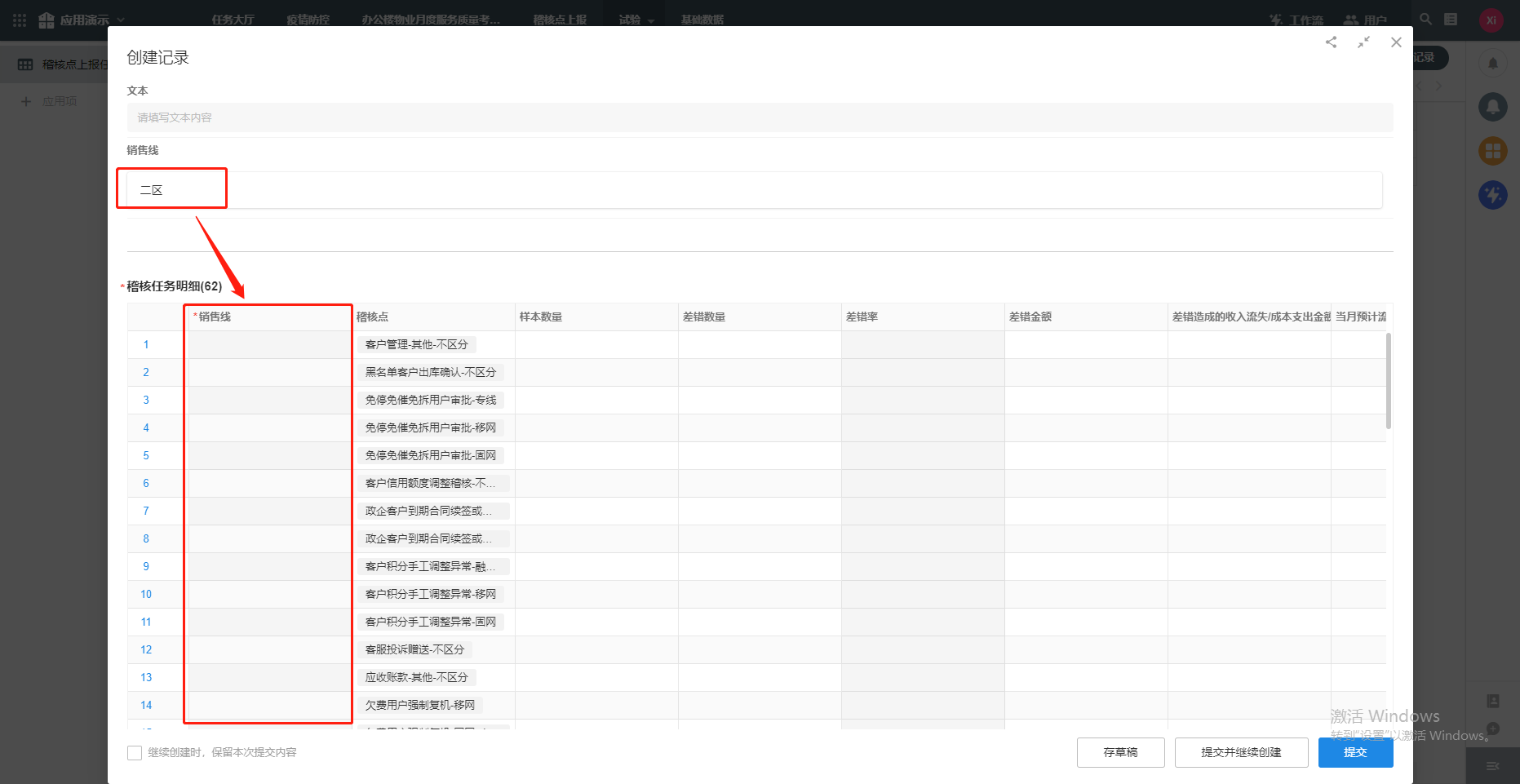Click the 稽核点 column header
Screen dimensions: 1520x784
[433, 317]
